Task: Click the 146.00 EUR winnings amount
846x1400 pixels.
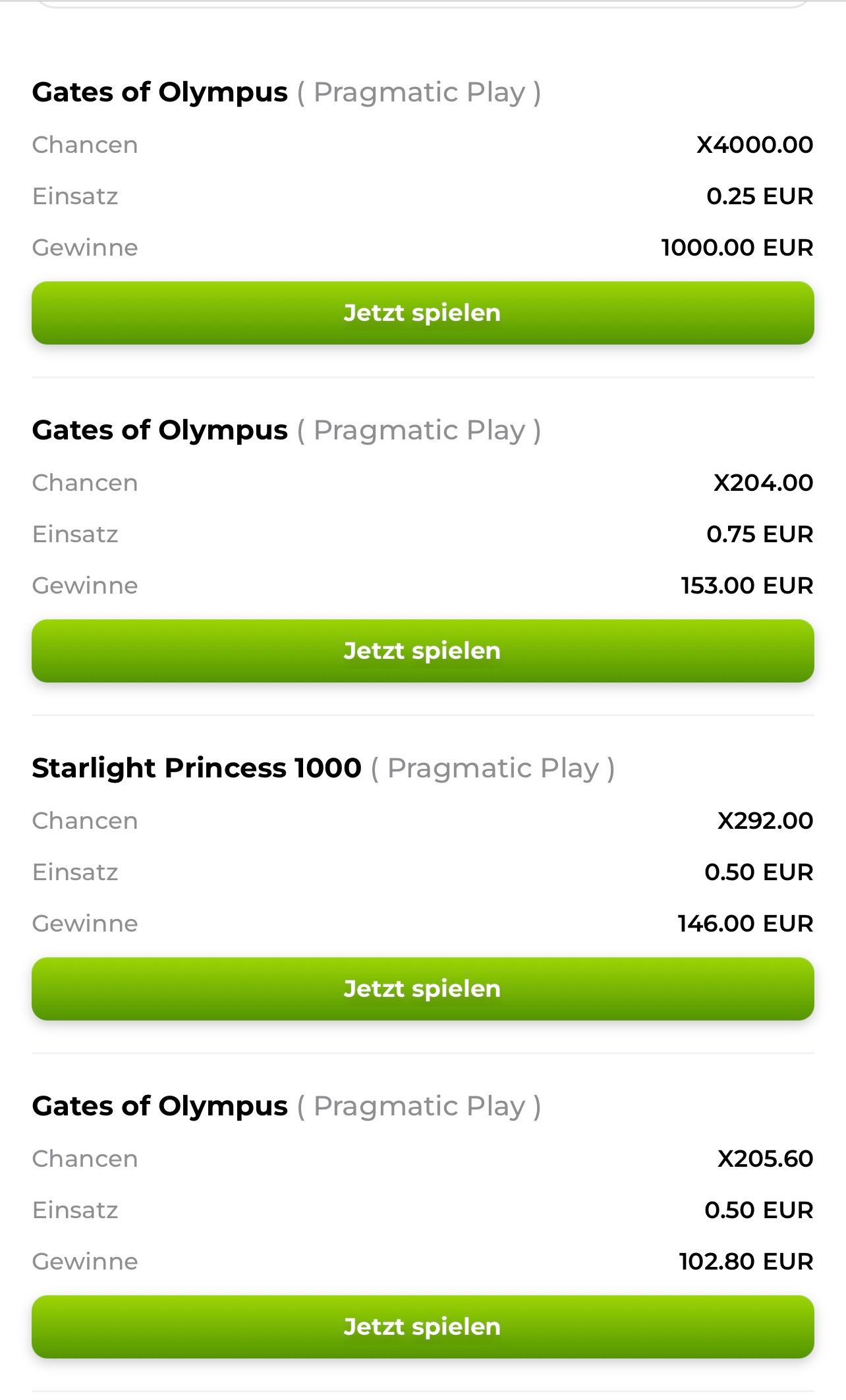Action: pos(745,924)
